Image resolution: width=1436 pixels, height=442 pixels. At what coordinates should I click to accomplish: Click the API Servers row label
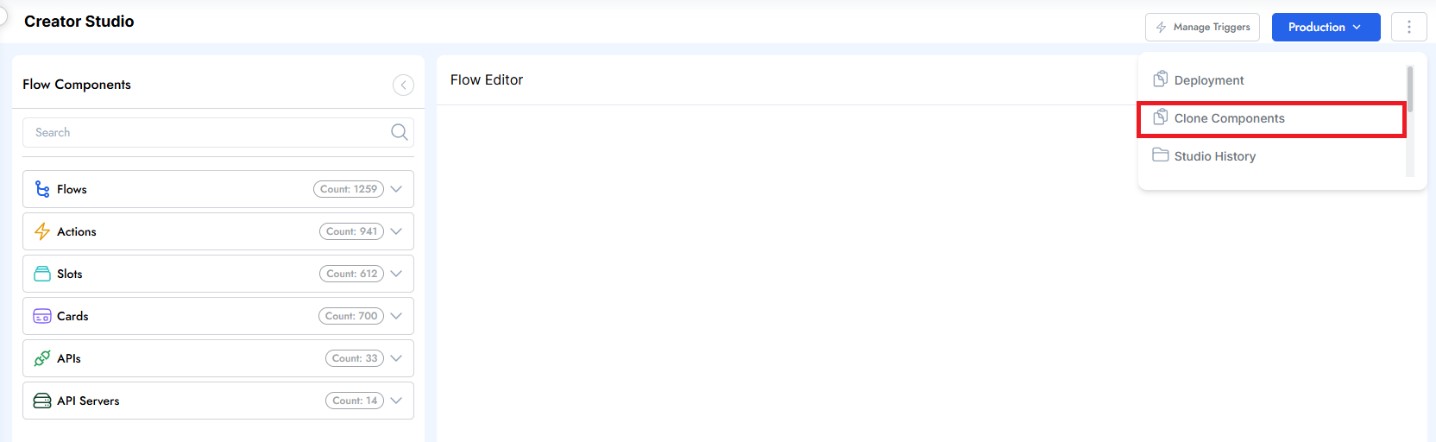(x=88, y=401)
